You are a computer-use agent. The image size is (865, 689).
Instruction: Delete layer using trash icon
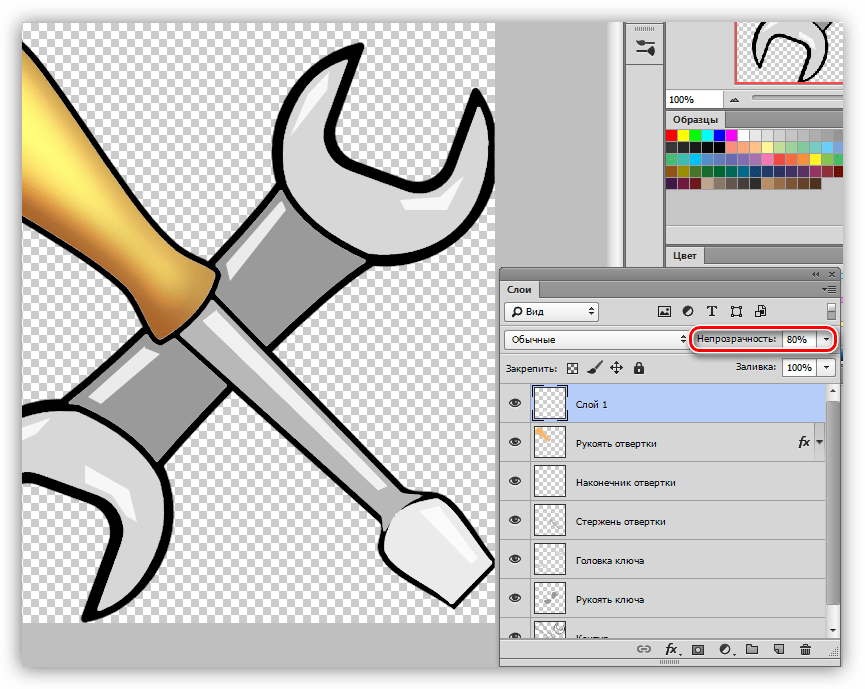pos(805,649)
